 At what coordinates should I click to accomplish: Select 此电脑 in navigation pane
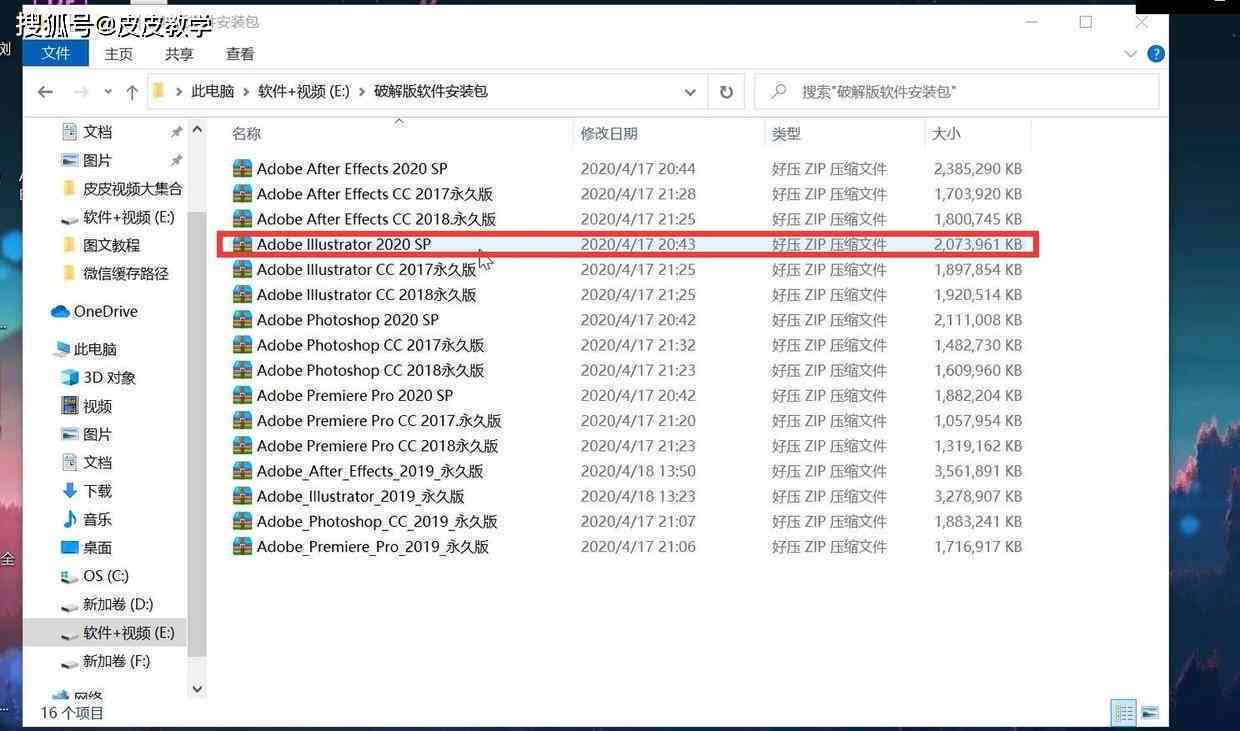(95, 349)
